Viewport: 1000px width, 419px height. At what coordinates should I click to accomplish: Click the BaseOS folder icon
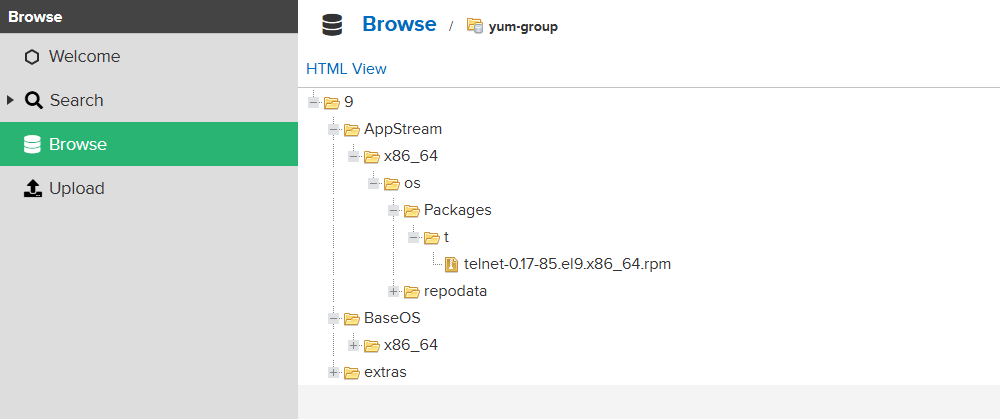(x=352, y=318)
